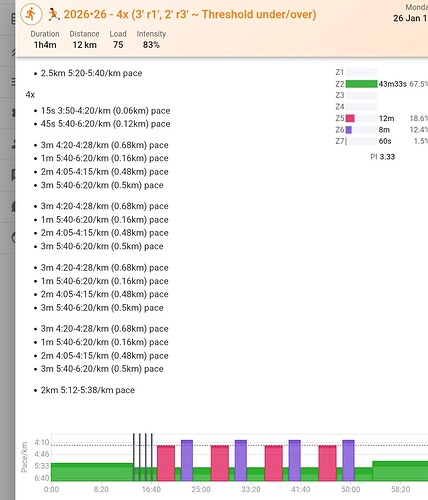Click the '8m' Z6 time value

point(384,130)
